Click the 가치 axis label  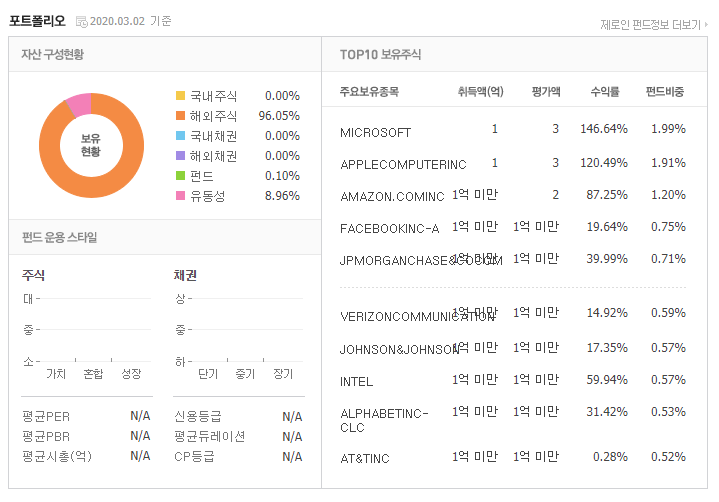tap(56, 374)
